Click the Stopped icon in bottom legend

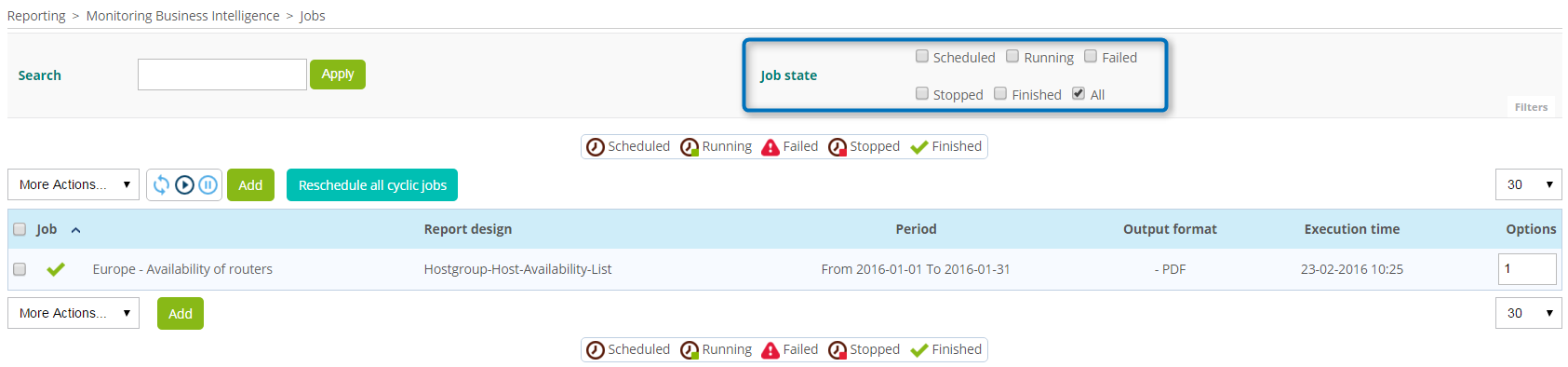coord(838,350)
